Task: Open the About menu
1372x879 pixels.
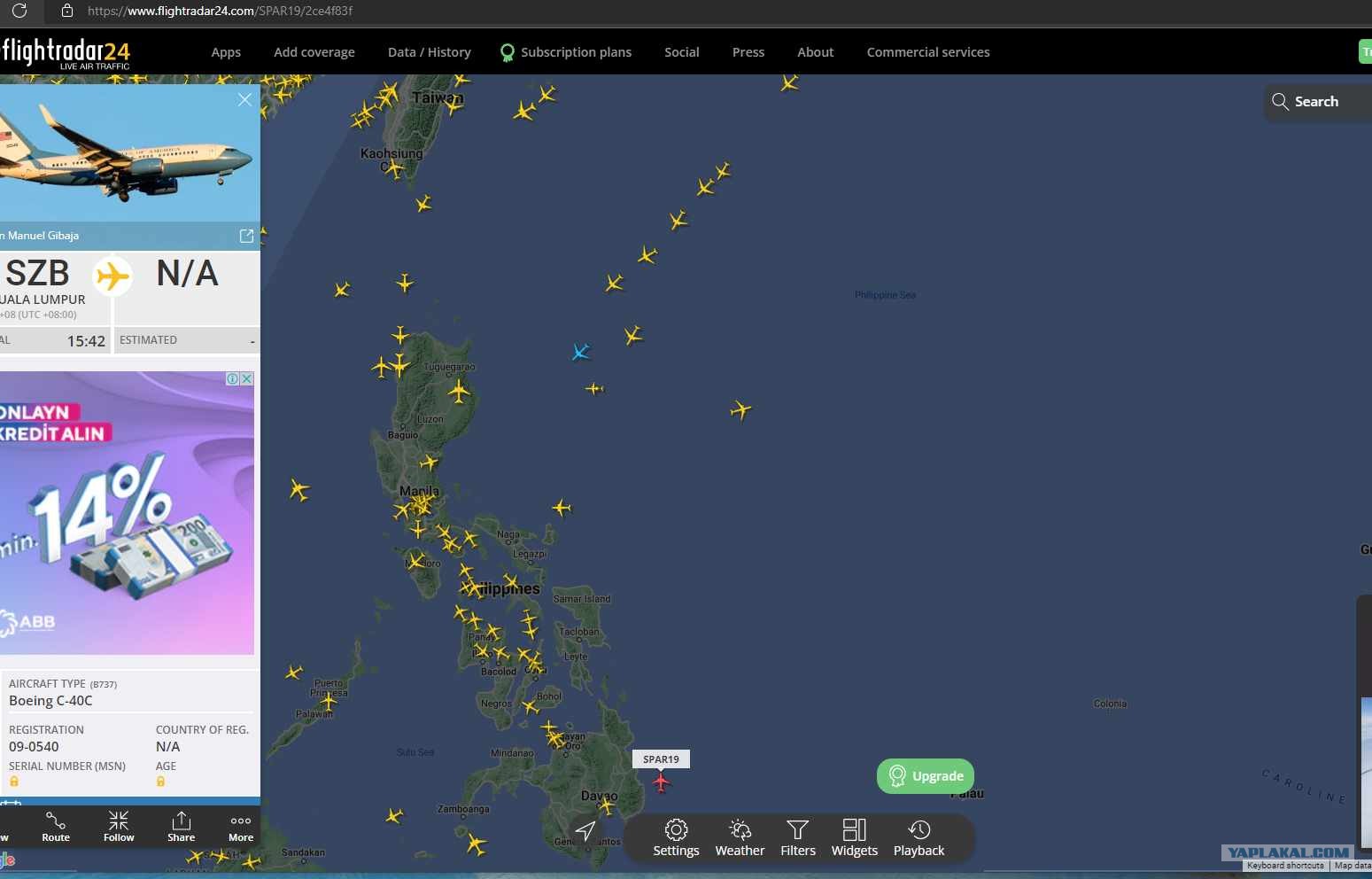Action: [816, 52]
